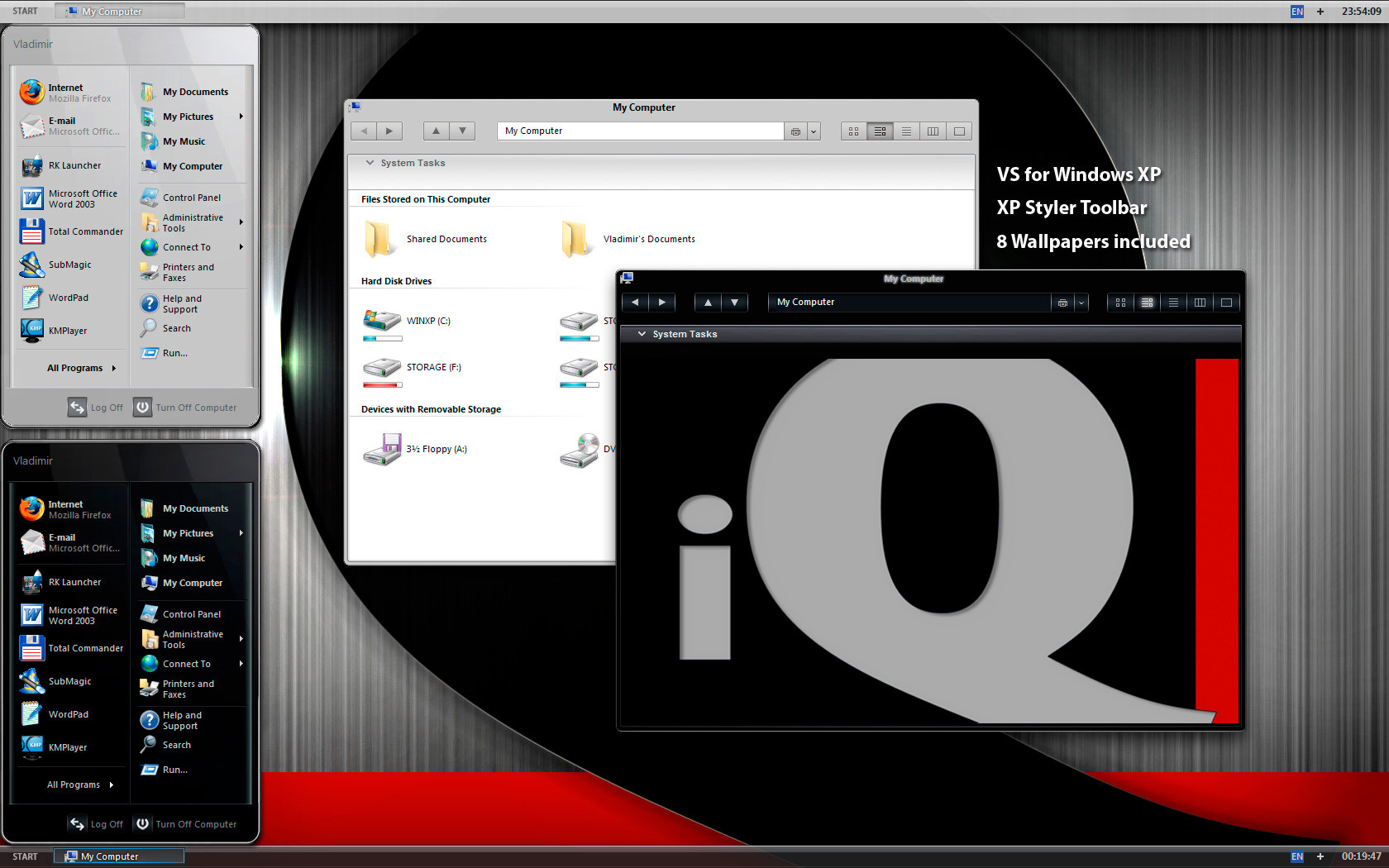Click START button on bottom taskbar
This screenshot has width=1389, height=868.
point(25,856)
